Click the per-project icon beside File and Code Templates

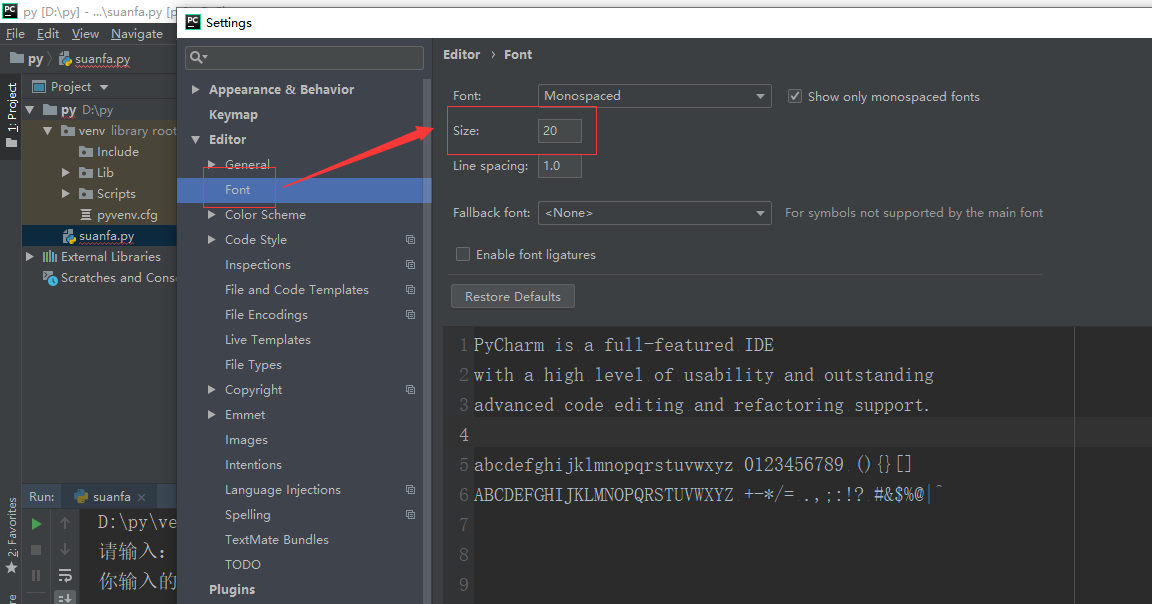coord(411,290)
